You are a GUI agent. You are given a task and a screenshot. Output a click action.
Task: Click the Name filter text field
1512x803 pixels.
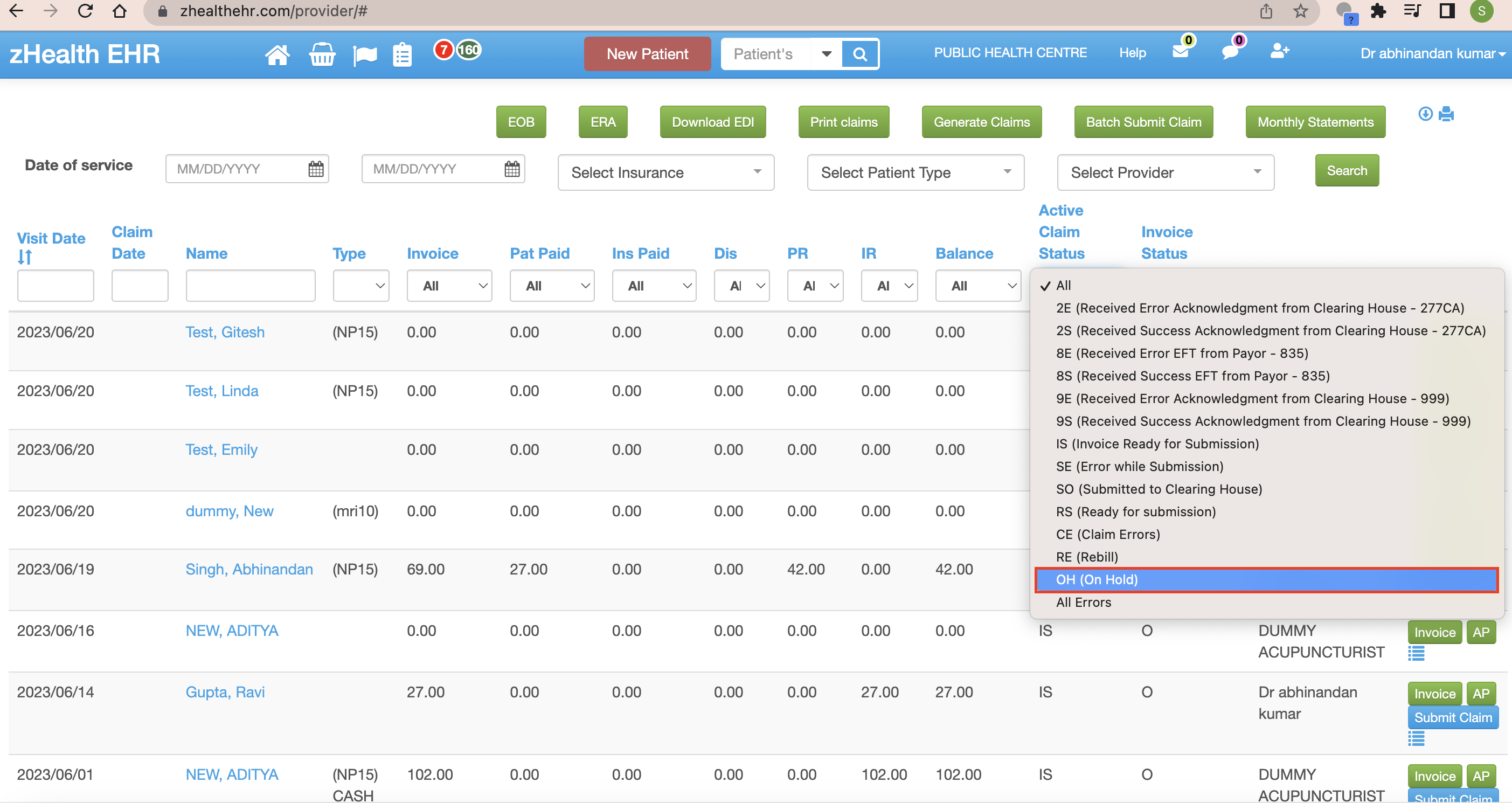coord(250,286)
